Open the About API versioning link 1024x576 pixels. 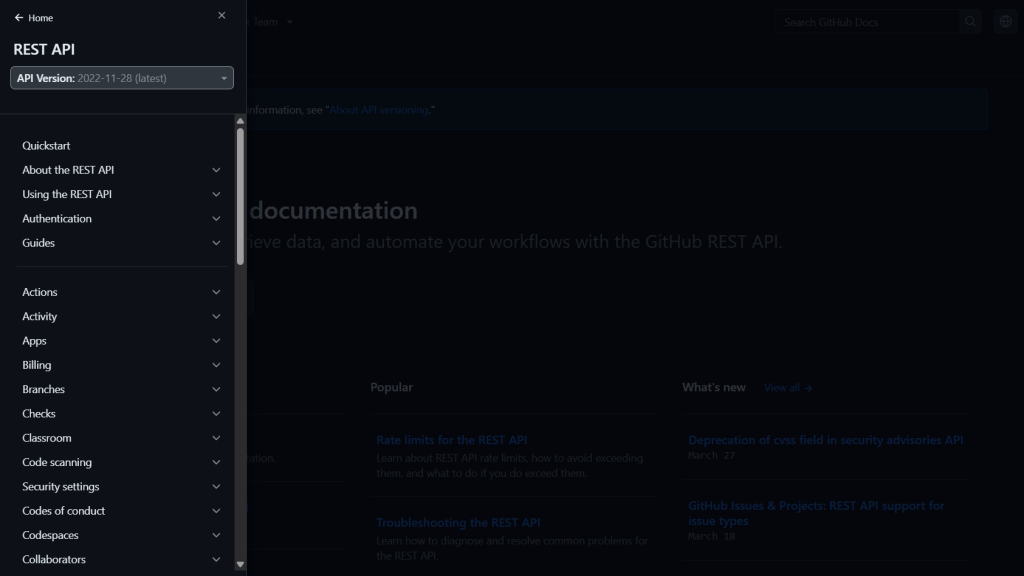point(379,110)
